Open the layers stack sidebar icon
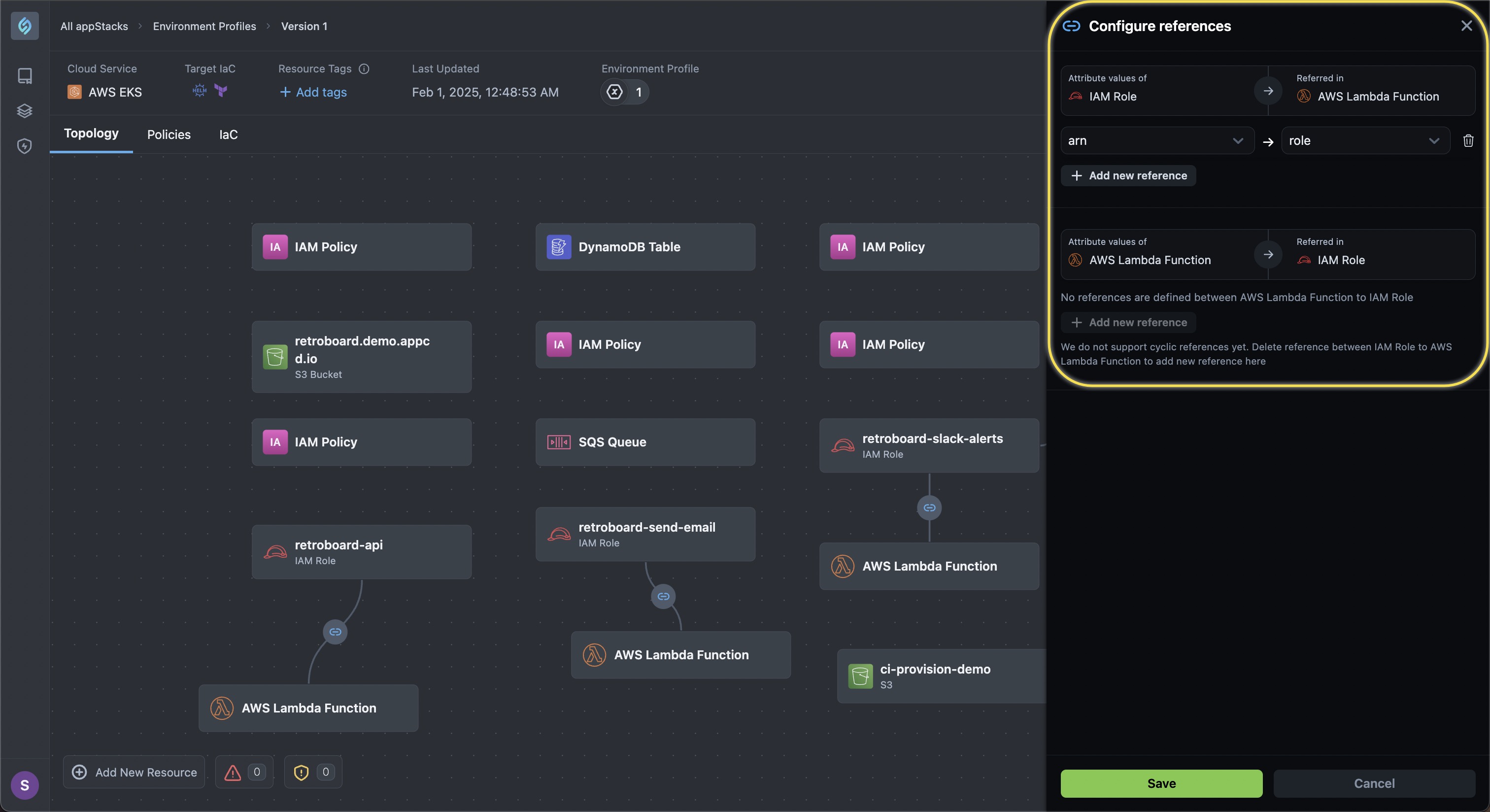Viewport: 1490px width, 812px height. (x=25, y=110)
